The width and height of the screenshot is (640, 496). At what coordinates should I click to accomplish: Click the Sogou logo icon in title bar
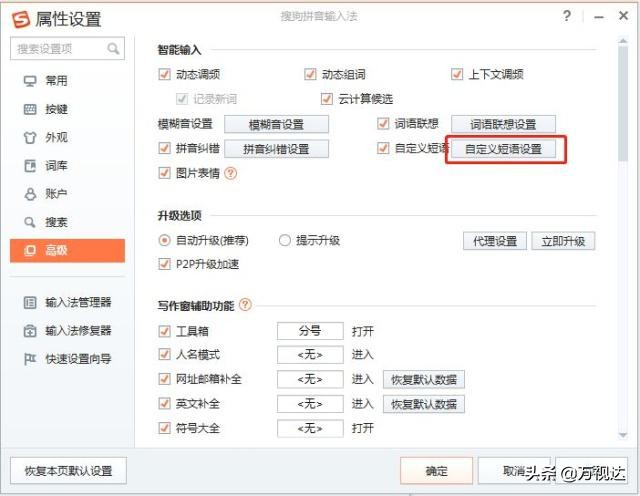20,19
